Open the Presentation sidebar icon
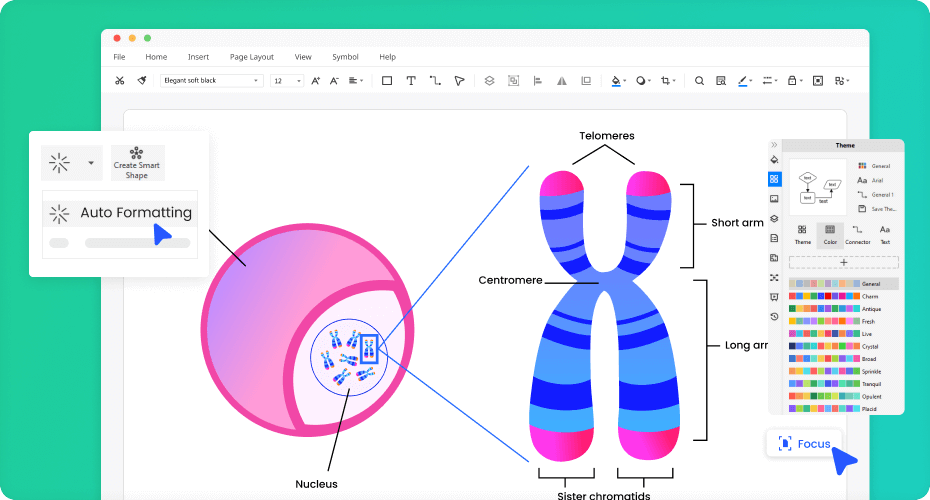Image resolution: width=930 pixels, height=500 pixels. pos(774,297)
